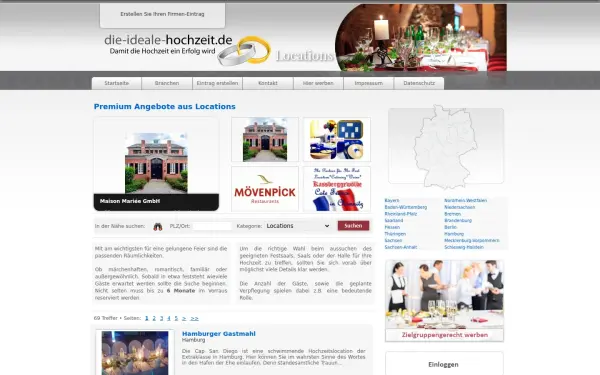Select the Niedersachsen state link
This screenshot has width=600, height=375.
coord(460,207)
